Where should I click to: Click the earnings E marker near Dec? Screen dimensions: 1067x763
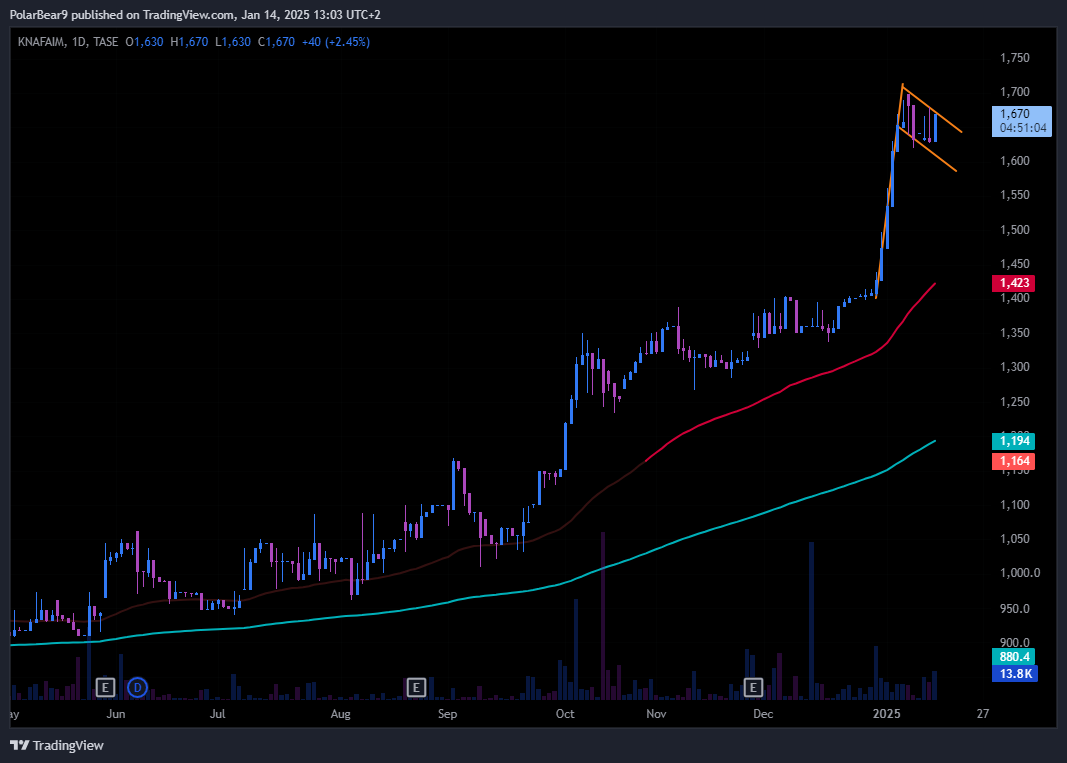point(753,687)
